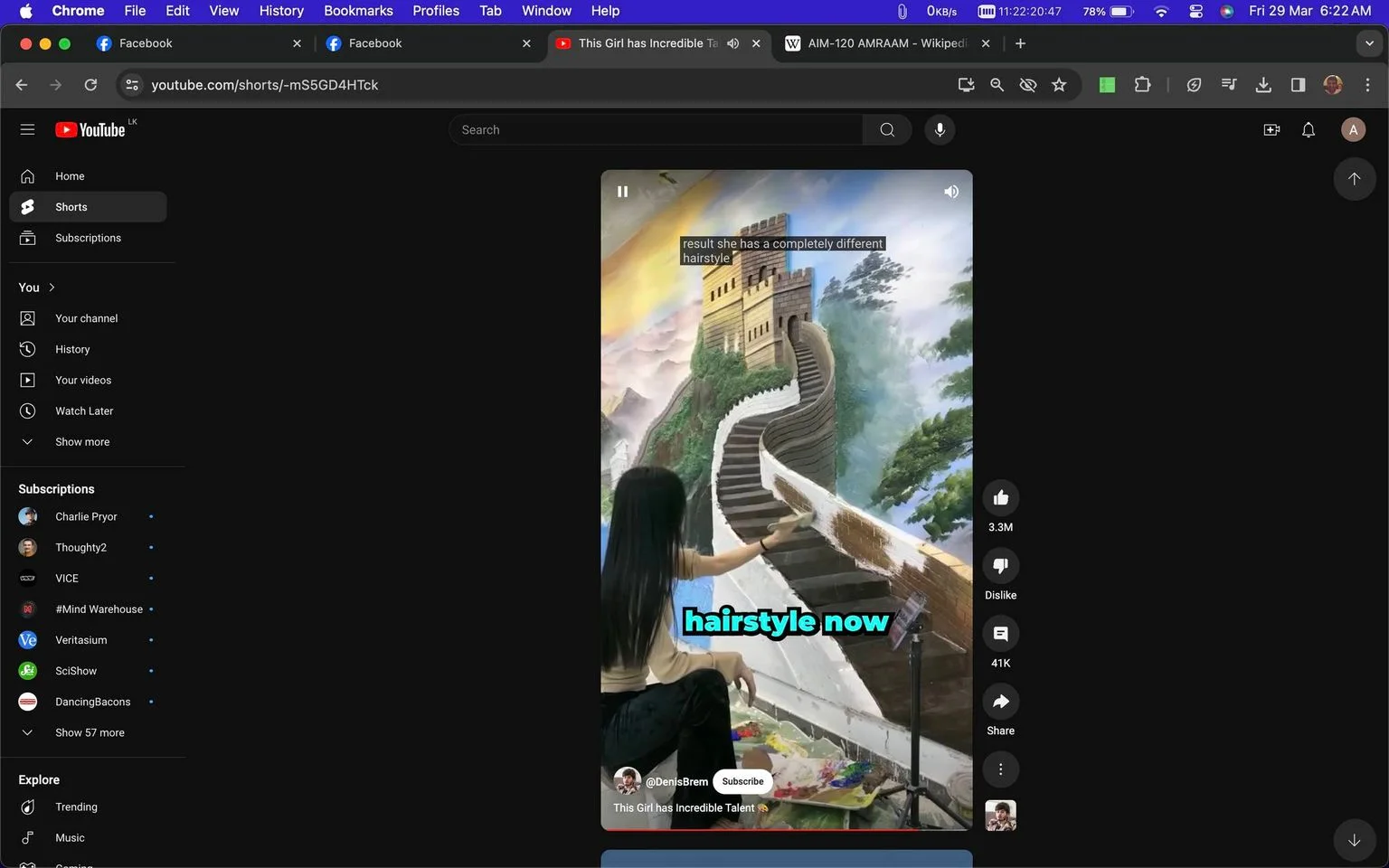Expand Show more under You
The image size is (1389, 868).
[x=88, y=441]
